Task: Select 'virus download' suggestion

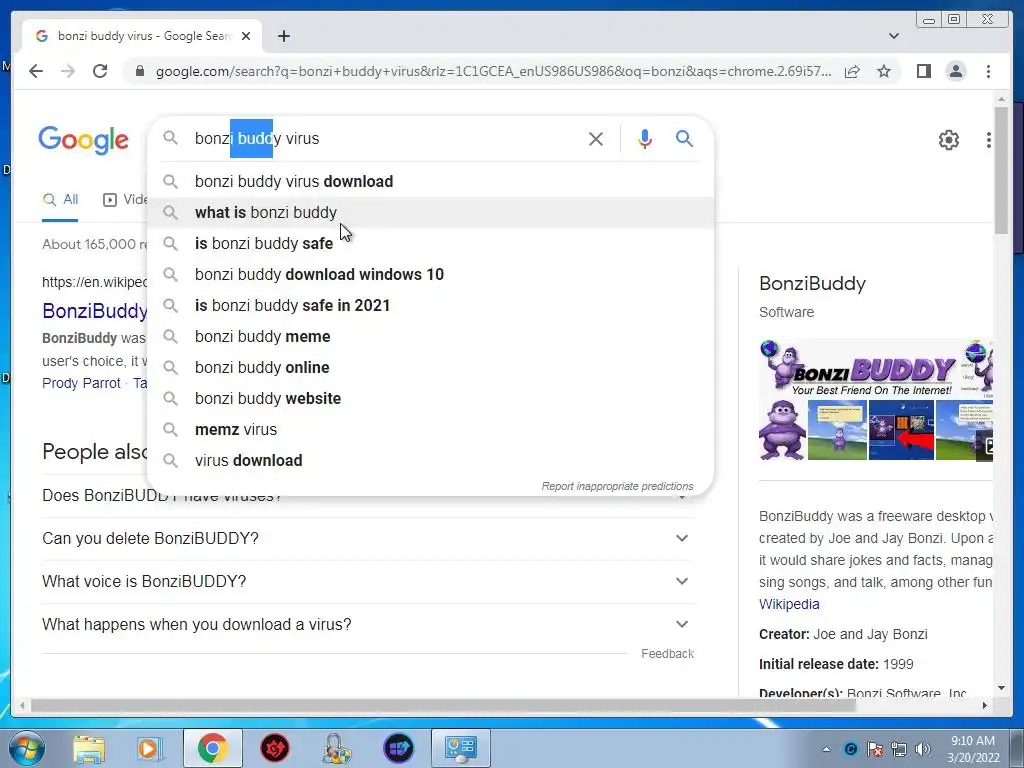Action: (431, 460)
